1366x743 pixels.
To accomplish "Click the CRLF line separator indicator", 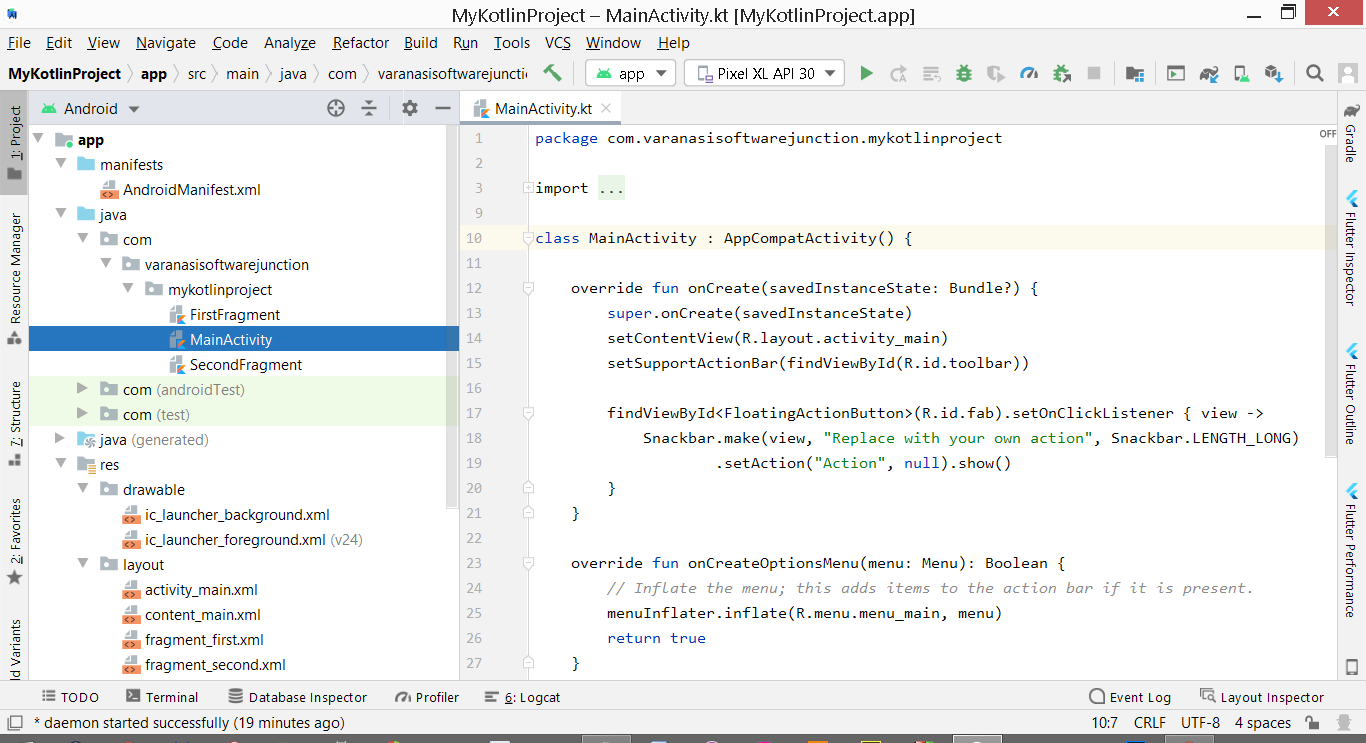I will click(1149, 722).
